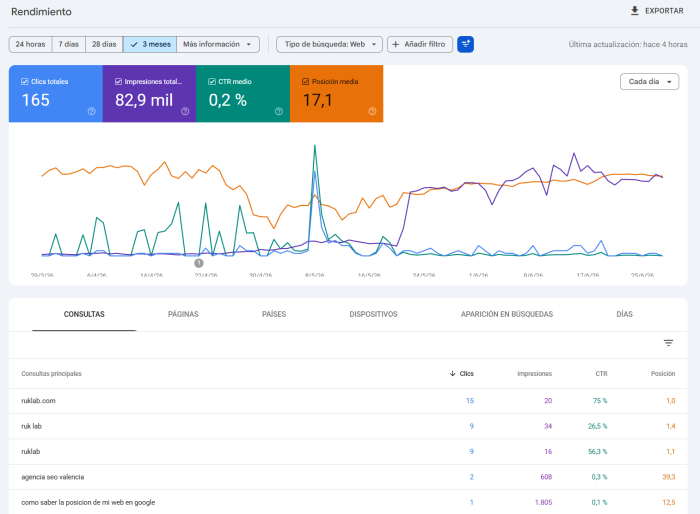Click the tallest spike in the performance chart

point(315,146)
